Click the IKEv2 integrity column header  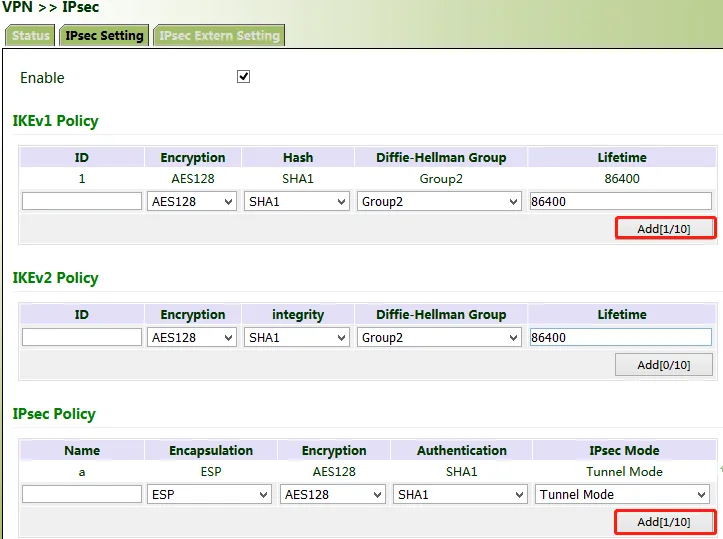pyautogui.click(x=298, y=314)
